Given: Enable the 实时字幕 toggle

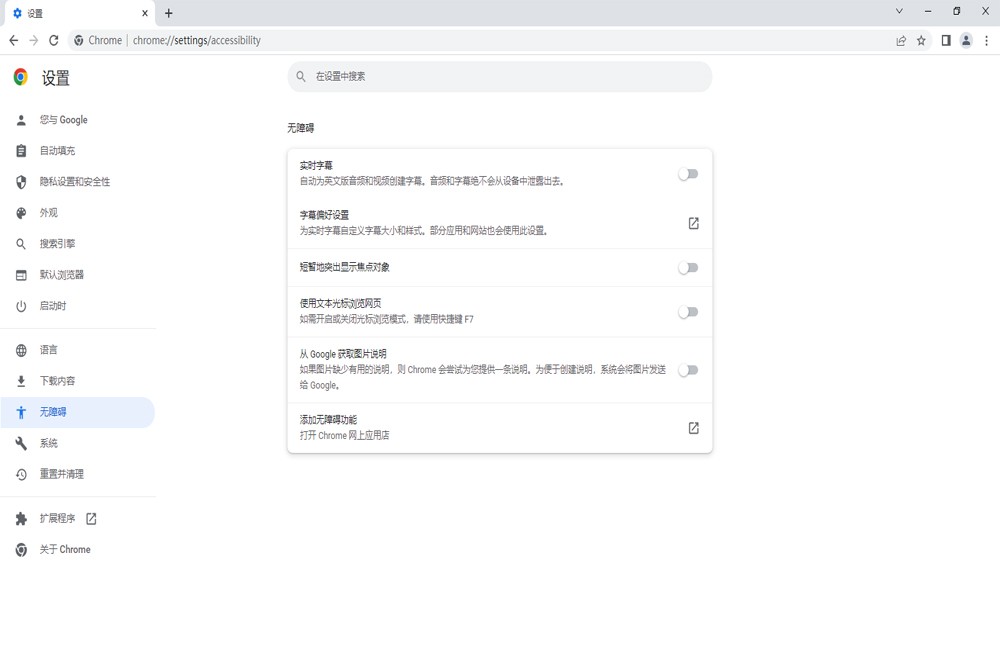Looking at the screenshot, I should tap(688, 173).
